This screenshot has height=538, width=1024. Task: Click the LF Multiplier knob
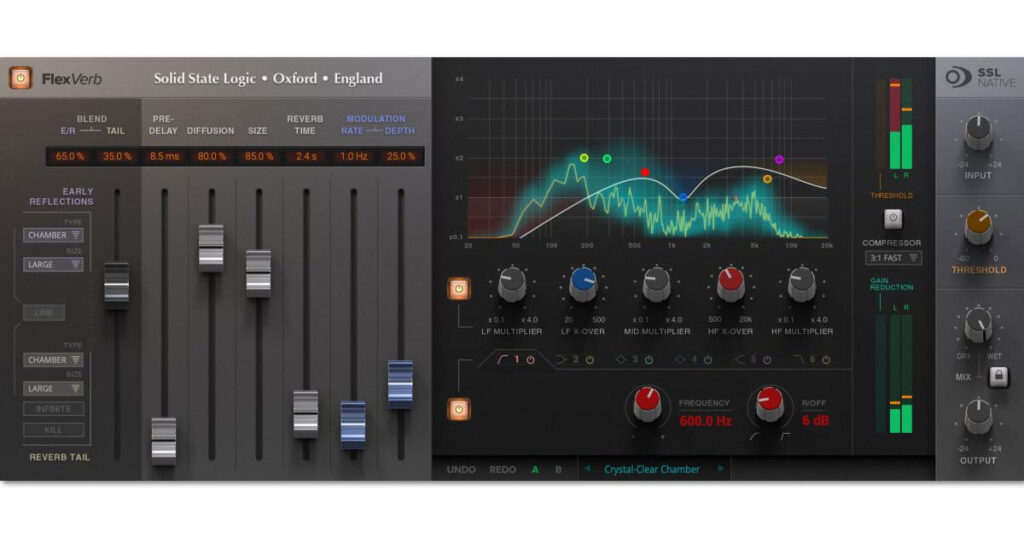click(512, 284)
